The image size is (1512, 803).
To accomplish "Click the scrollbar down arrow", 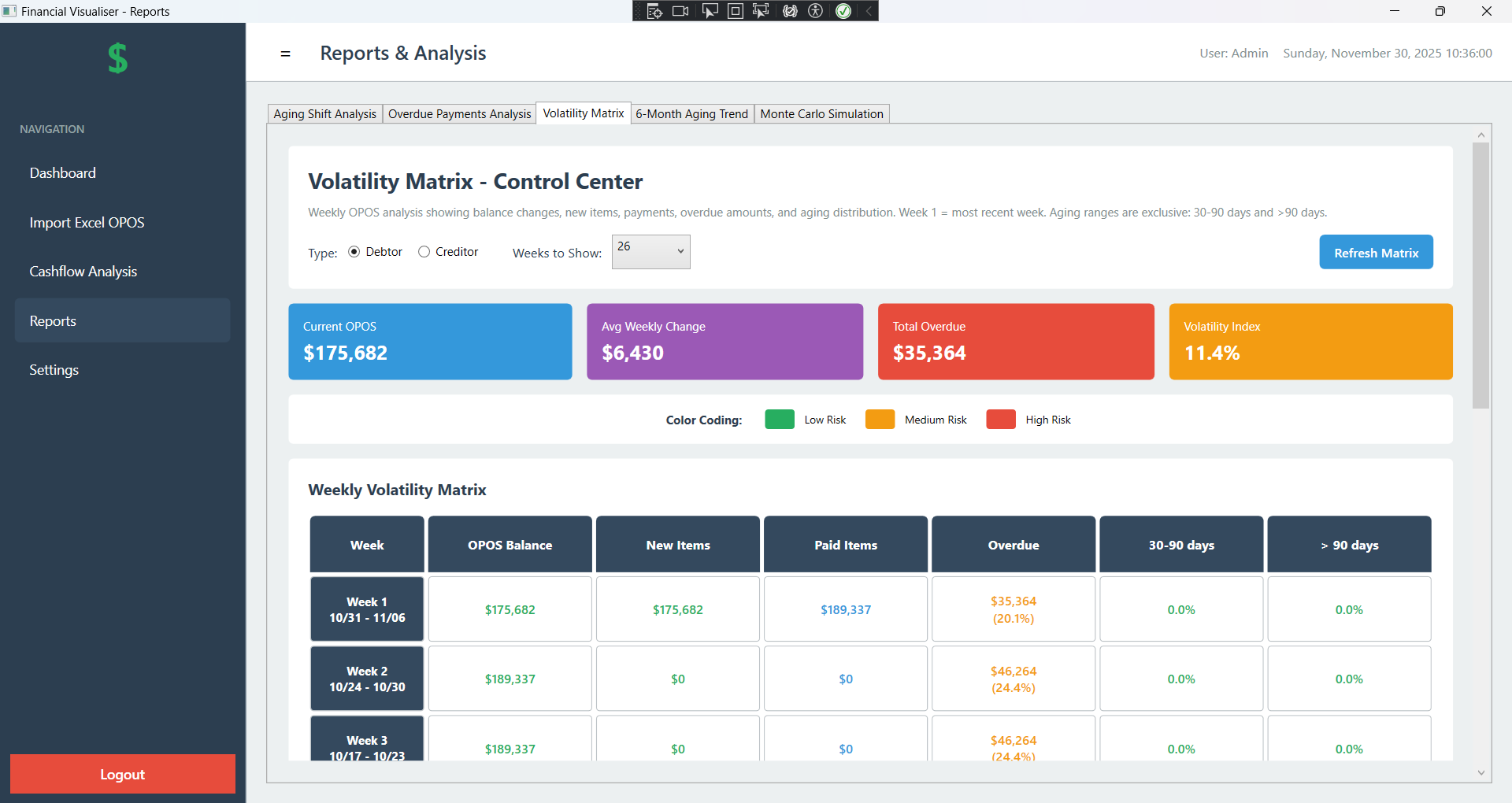I will pyautogui.click(x=1481, y=773).
